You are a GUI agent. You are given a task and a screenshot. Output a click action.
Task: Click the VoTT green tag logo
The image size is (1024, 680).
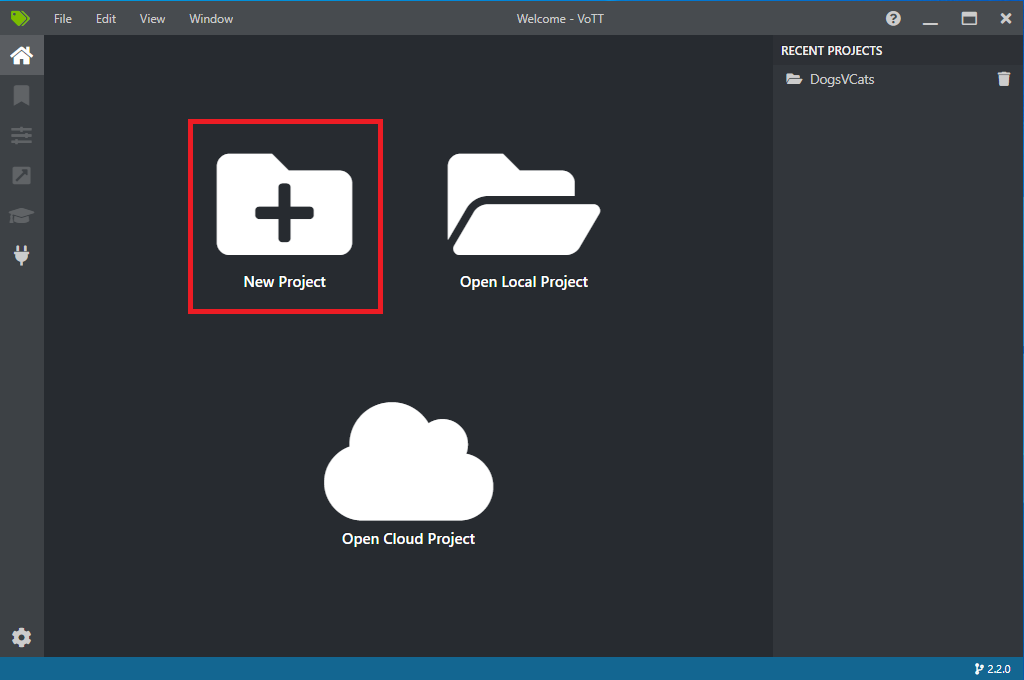tap(20, 18)
